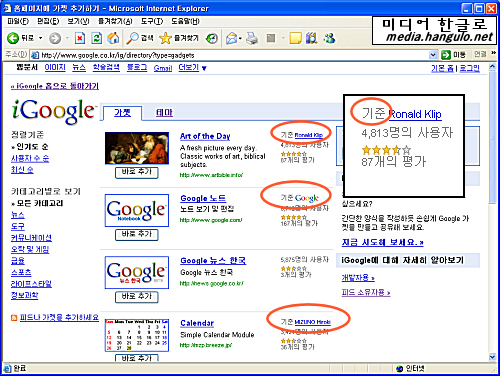Click page icon in address bar
The height and width of the screenshot is (376, 500).
(x=35, y=55)
